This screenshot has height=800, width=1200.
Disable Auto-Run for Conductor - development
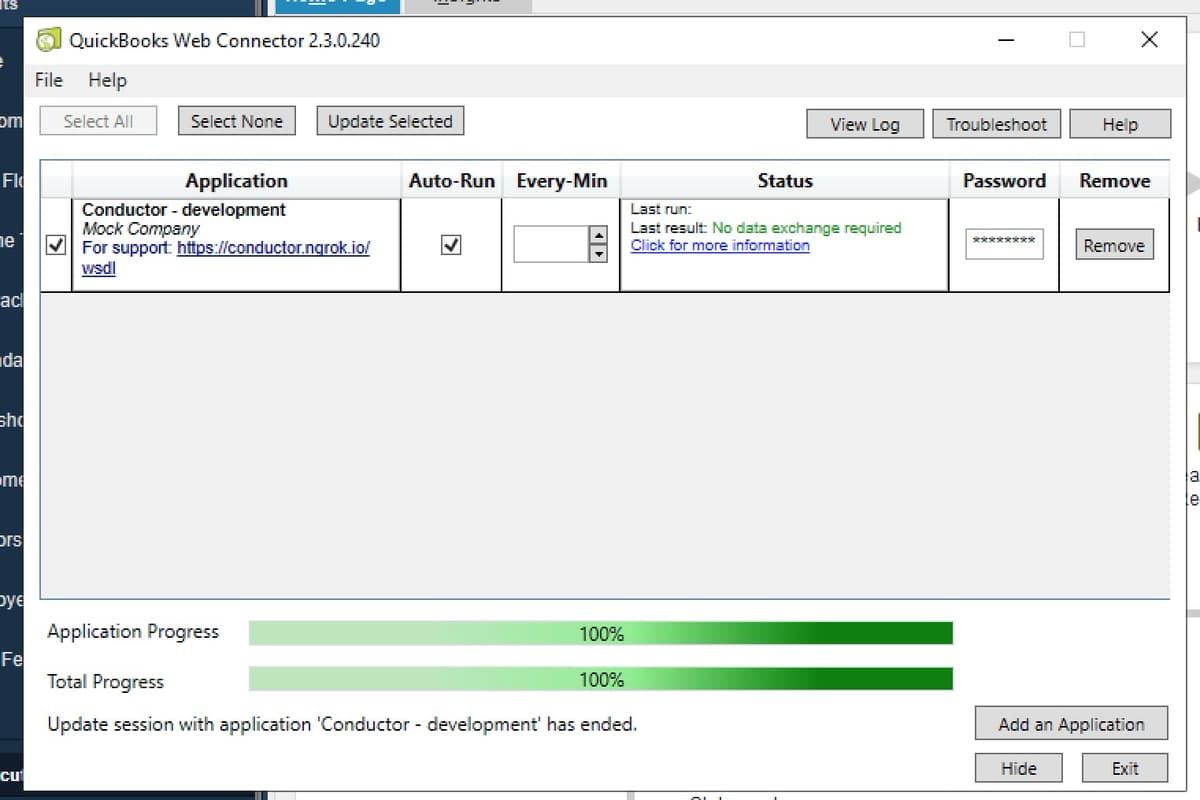click(x=451, y=243)
